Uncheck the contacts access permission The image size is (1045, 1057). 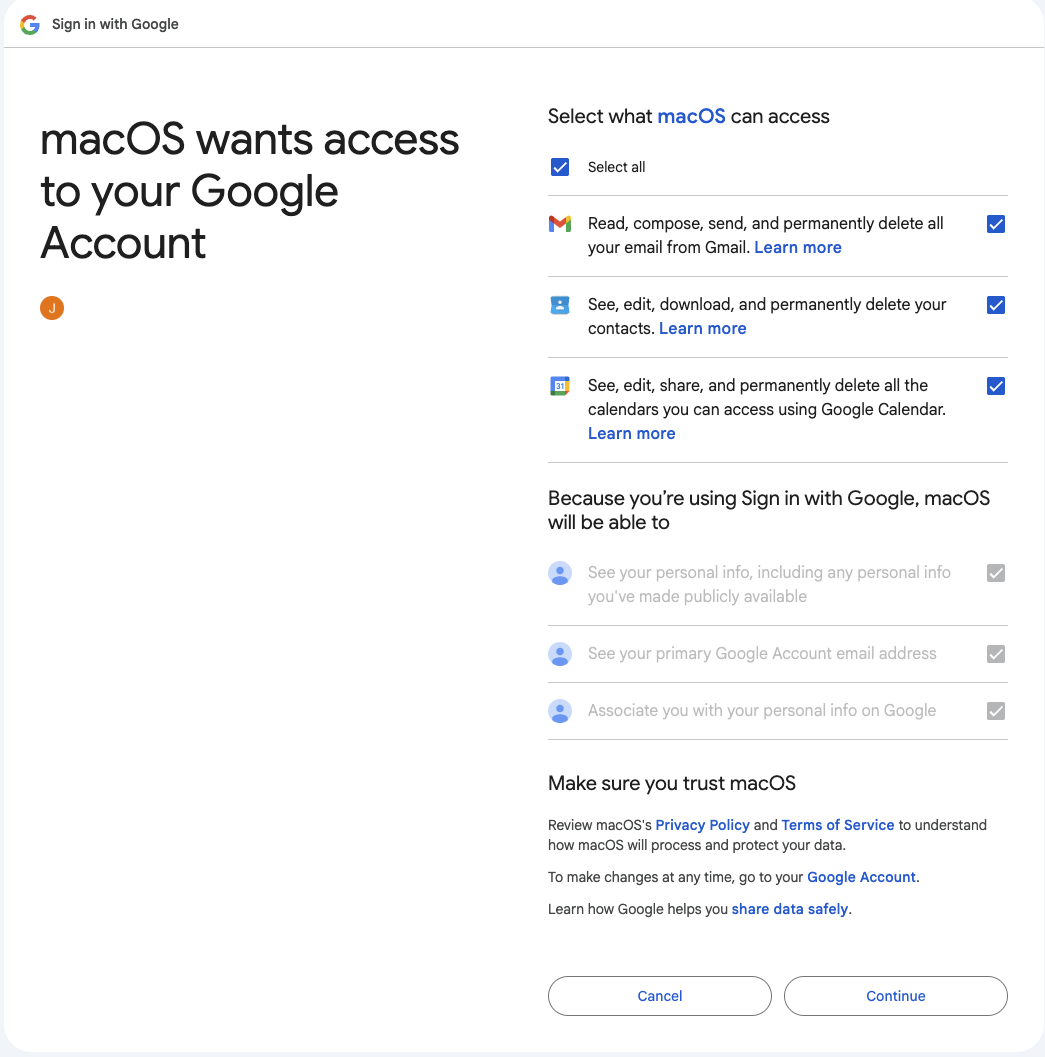(996, 305)
